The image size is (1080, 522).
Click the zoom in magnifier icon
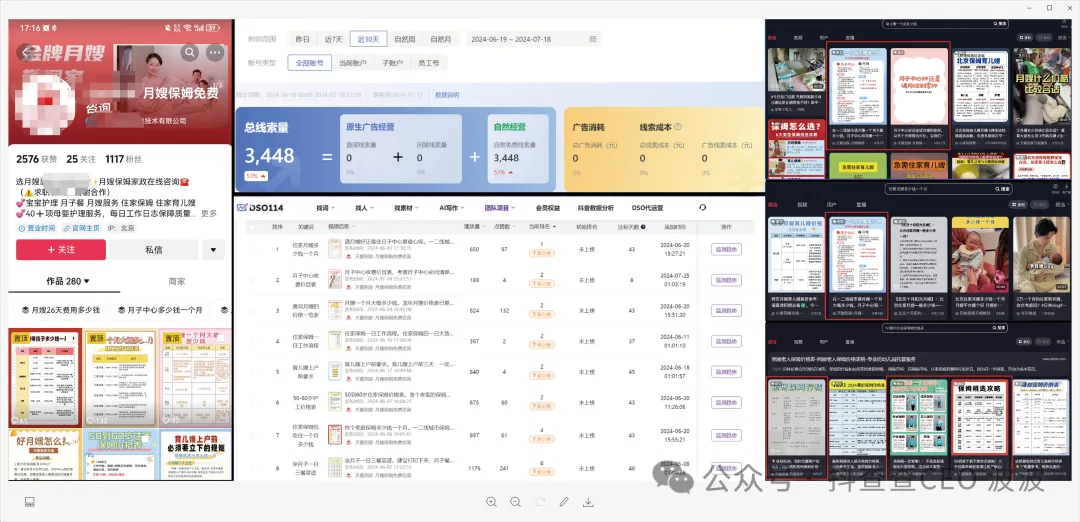click(491, 502)
